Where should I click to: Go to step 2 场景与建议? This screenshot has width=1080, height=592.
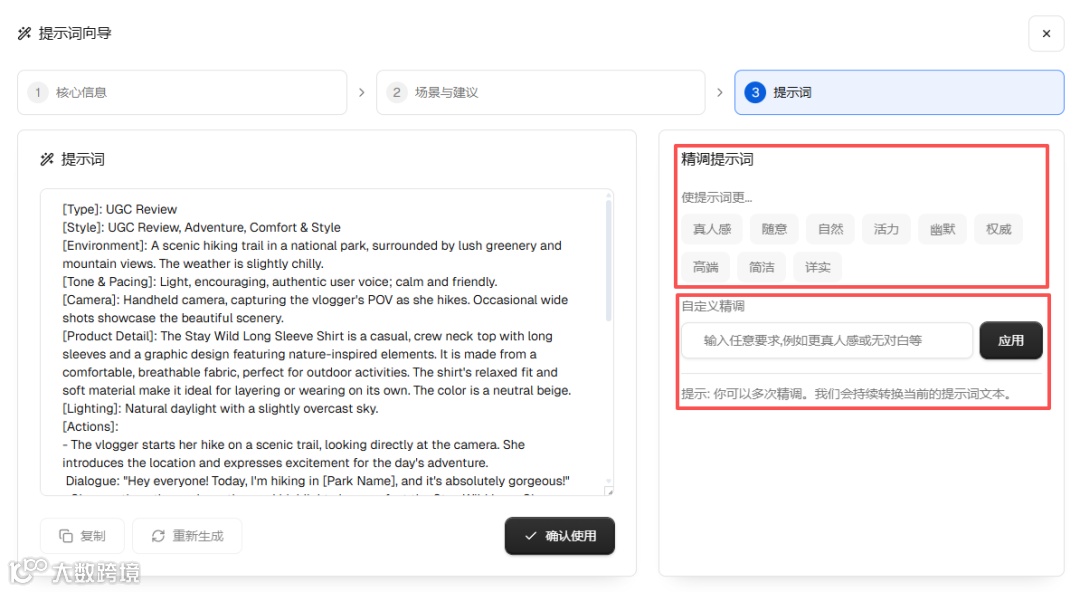(541, 92)
